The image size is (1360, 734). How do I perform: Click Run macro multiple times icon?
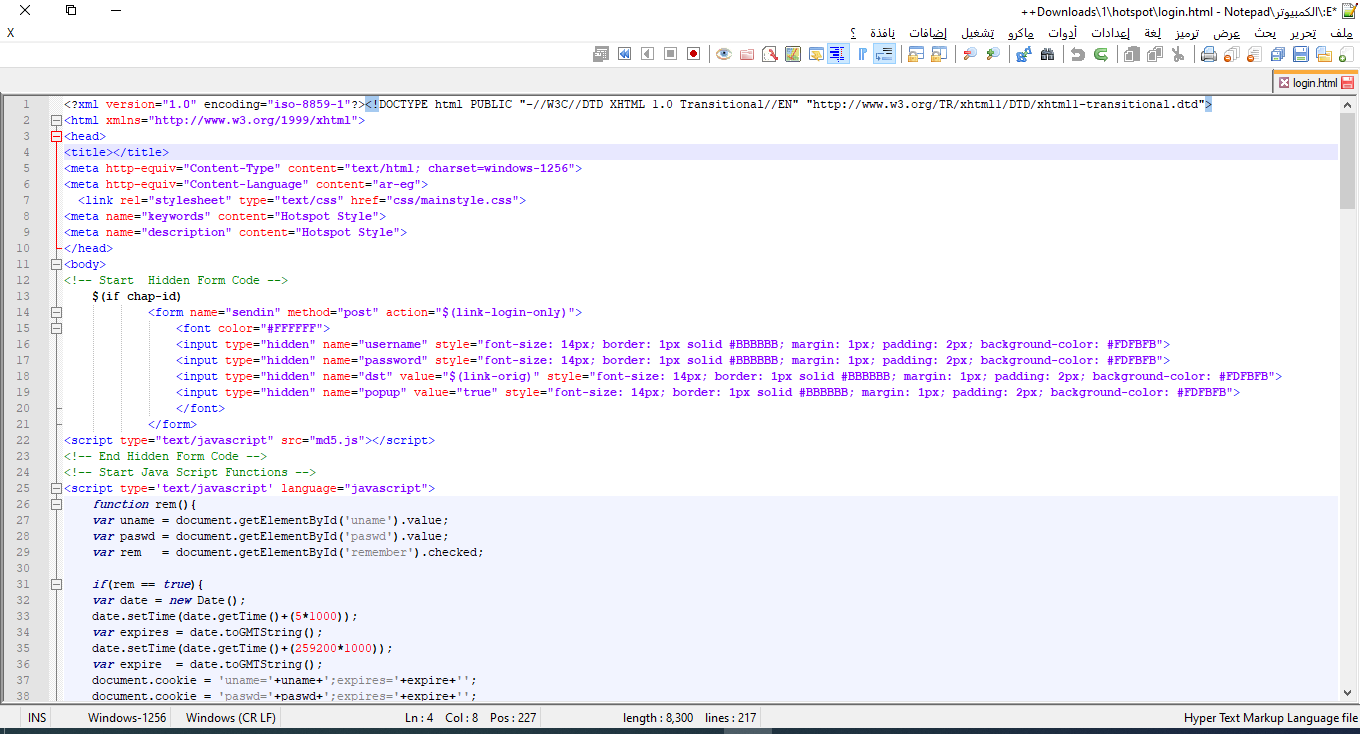(x=624, y=54)
